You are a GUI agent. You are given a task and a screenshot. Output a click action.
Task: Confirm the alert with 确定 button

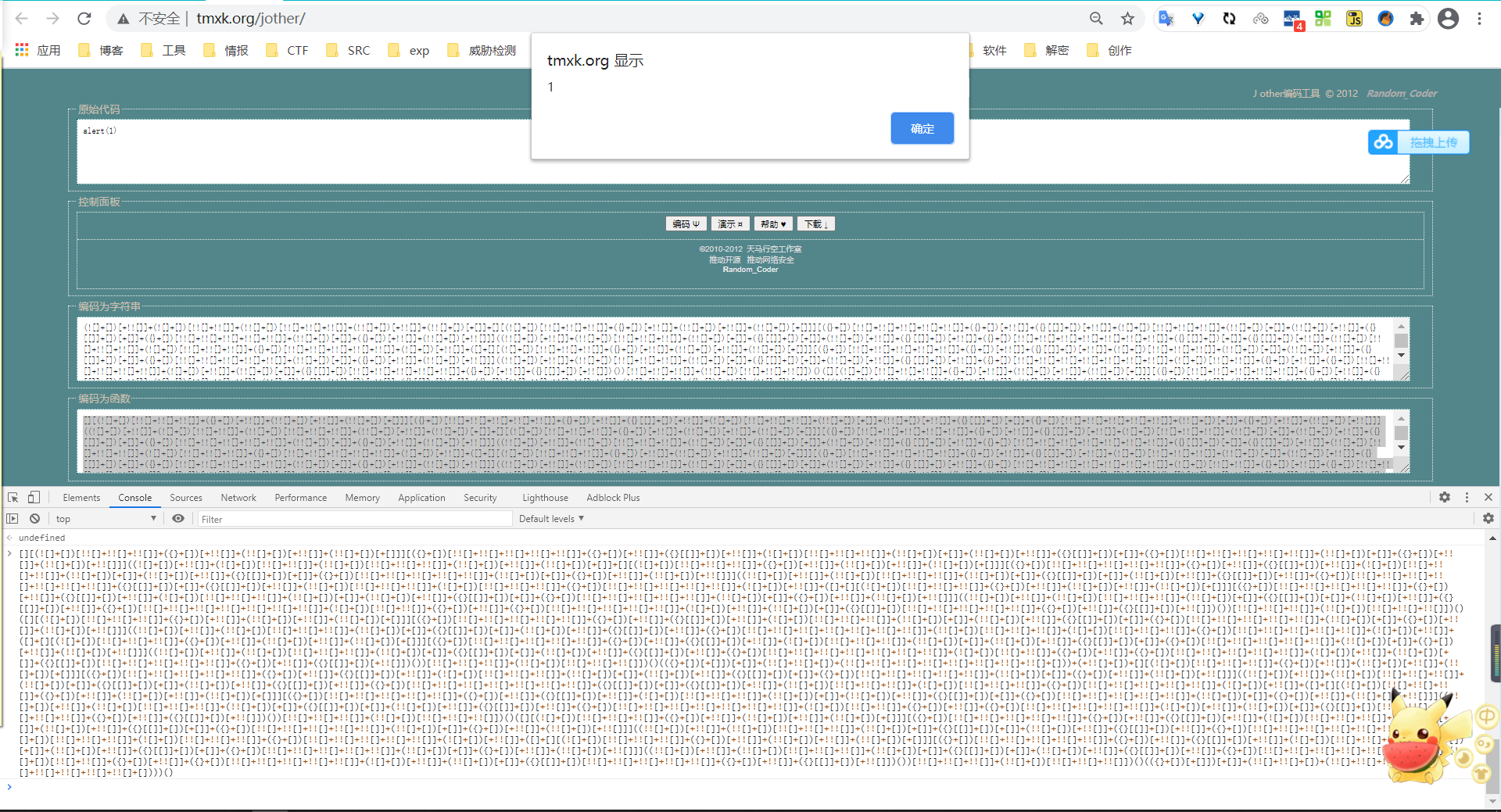(x=922, y=128)
